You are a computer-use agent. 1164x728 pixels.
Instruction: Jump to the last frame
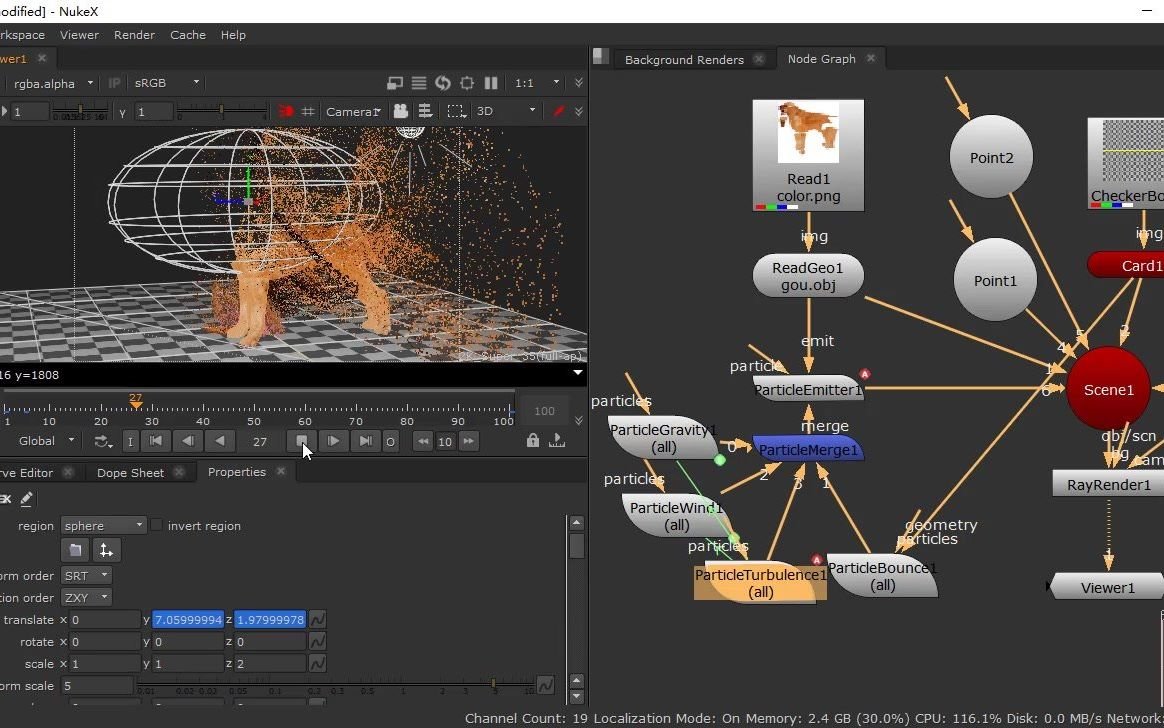pos(366,441)
